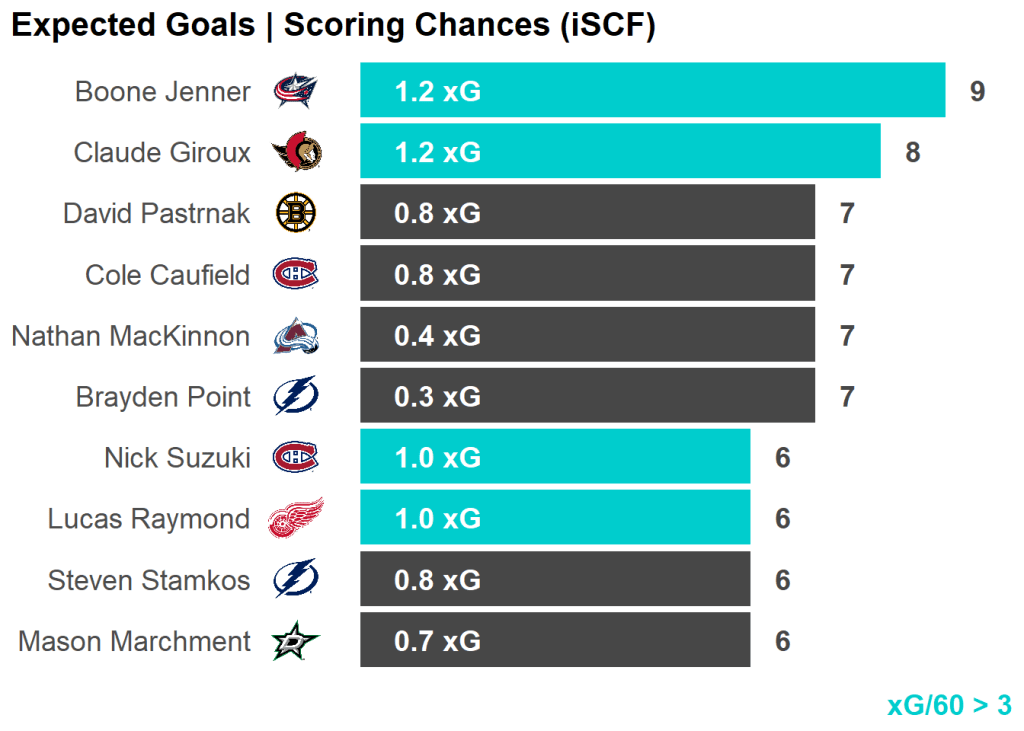Select David Pastrnak's gray bar
Image resolution: width=1024 pixels, height=731 pixels.
(x=587, y=213)
